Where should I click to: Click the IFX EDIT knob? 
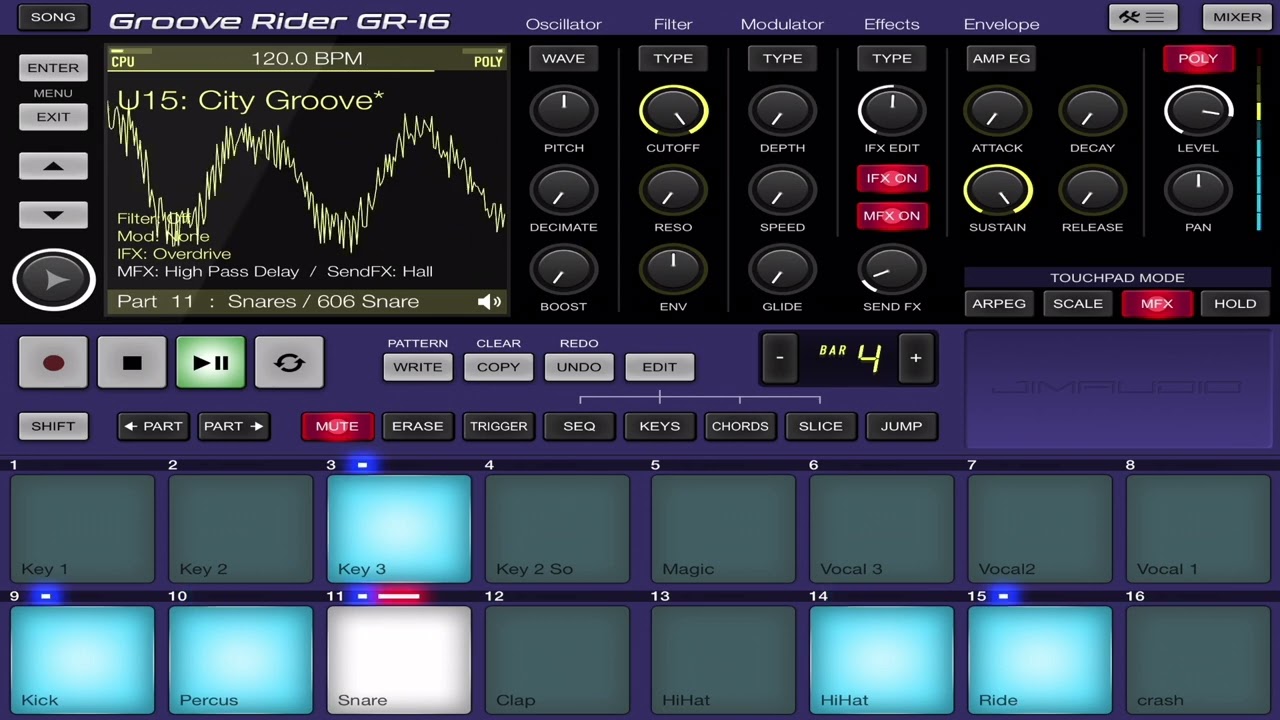pos(892,111)
